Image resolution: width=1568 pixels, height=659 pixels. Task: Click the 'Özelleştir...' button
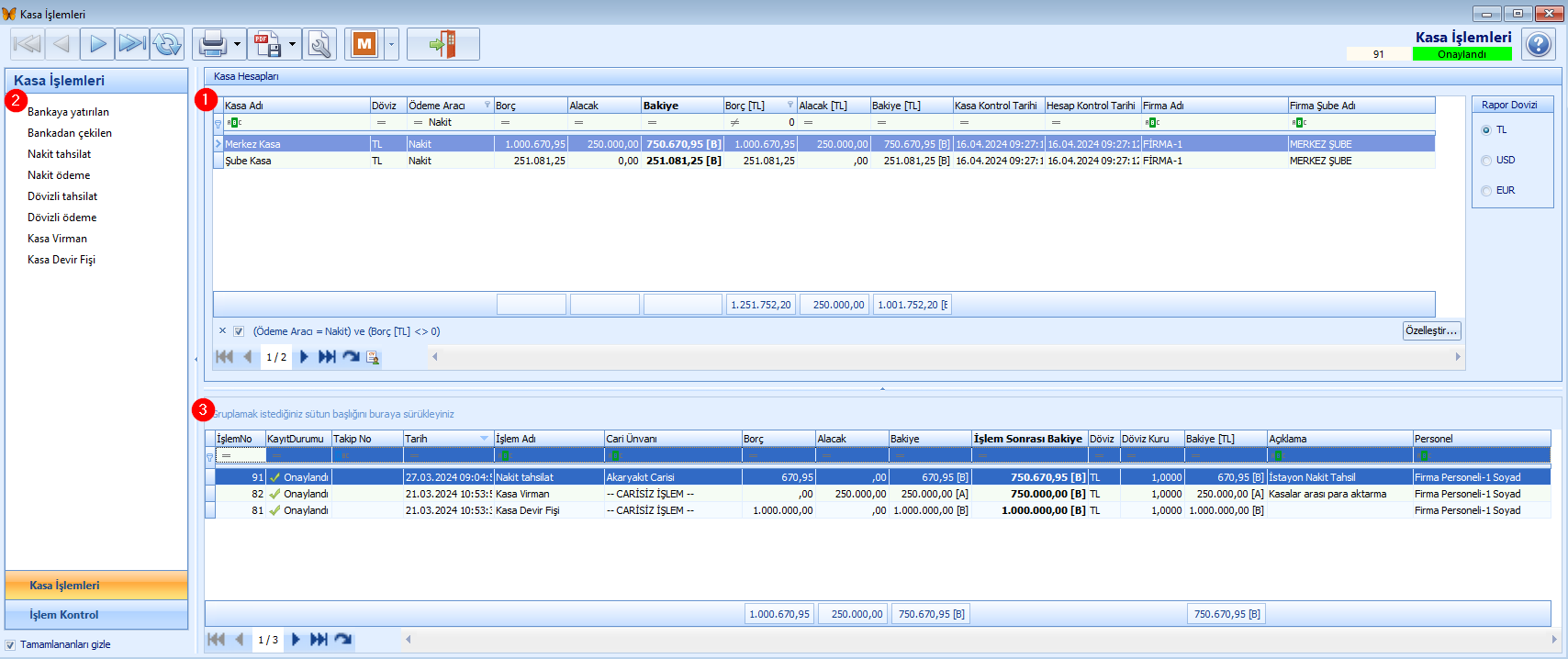point(1431,330)
